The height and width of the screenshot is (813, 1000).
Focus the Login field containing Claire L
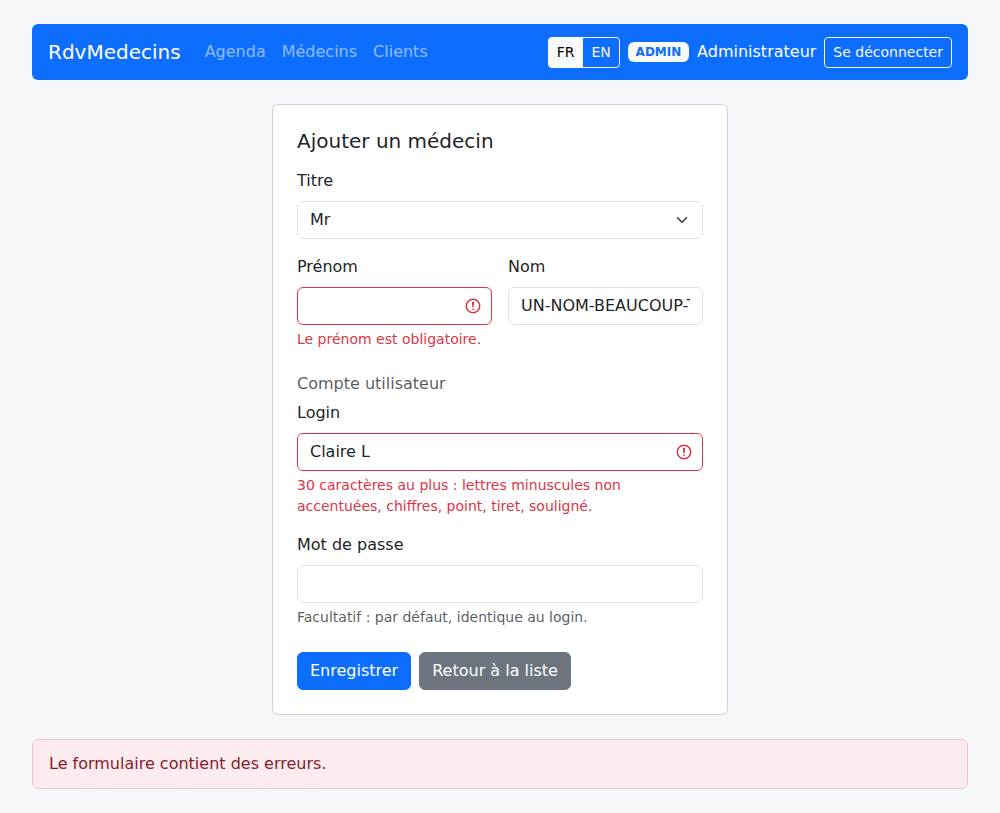pos(500,452)
